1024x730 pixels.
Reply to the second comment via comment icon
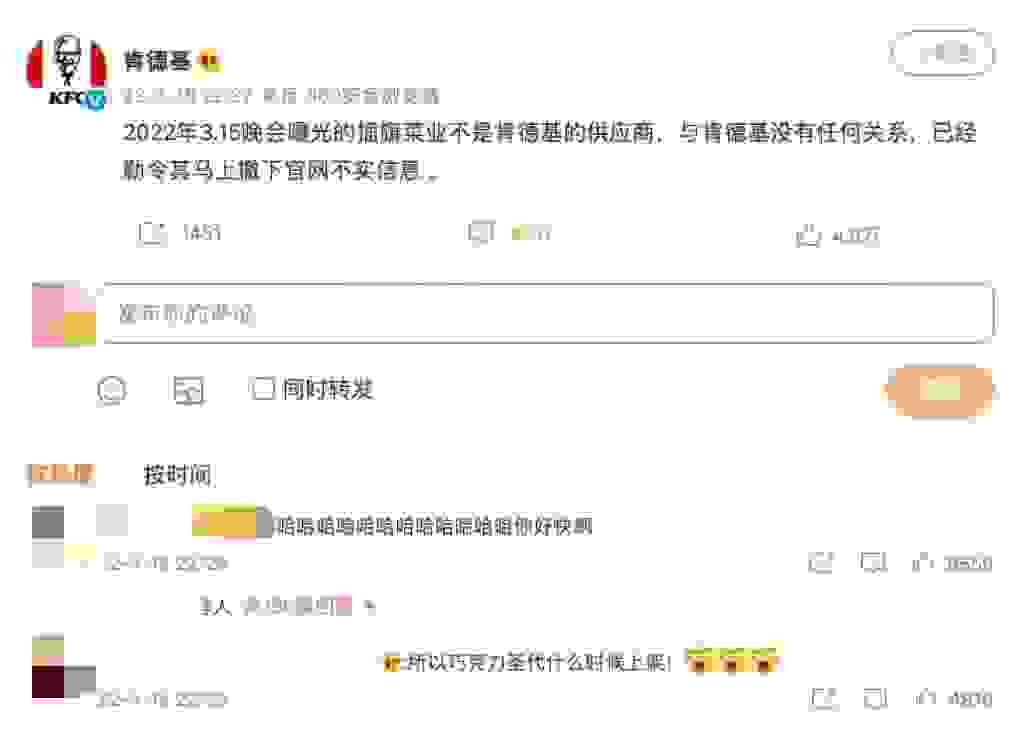pos(875,699)
